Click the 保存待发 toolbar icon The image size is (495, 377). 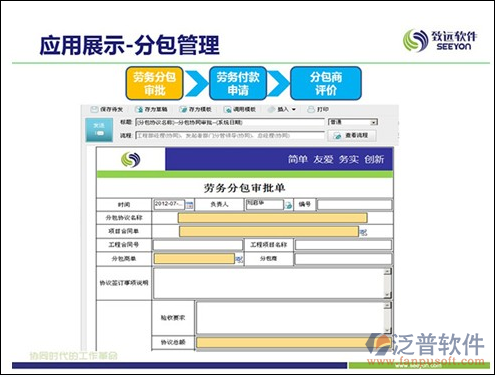[x=94, y=109]
